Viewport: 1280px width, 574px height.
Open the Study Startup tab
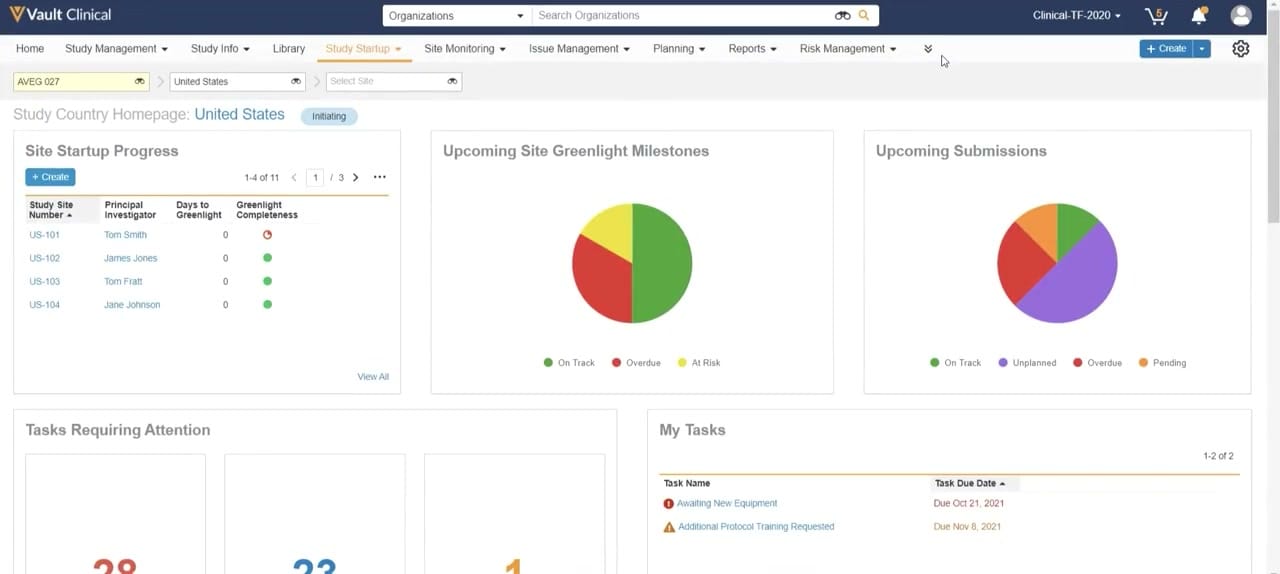click(x=364, y=49)
